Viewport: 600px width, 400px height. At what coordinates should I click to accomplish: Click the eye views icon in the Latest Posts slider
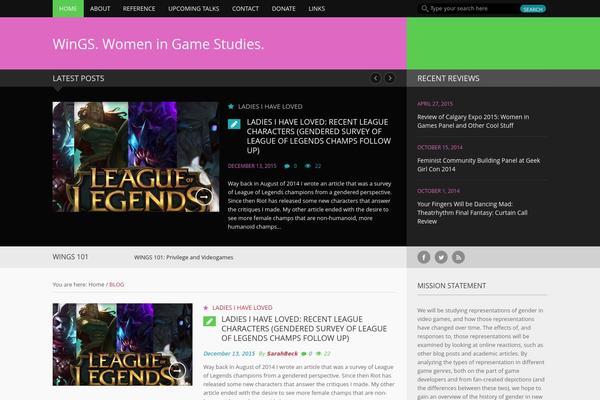point(308,166)
